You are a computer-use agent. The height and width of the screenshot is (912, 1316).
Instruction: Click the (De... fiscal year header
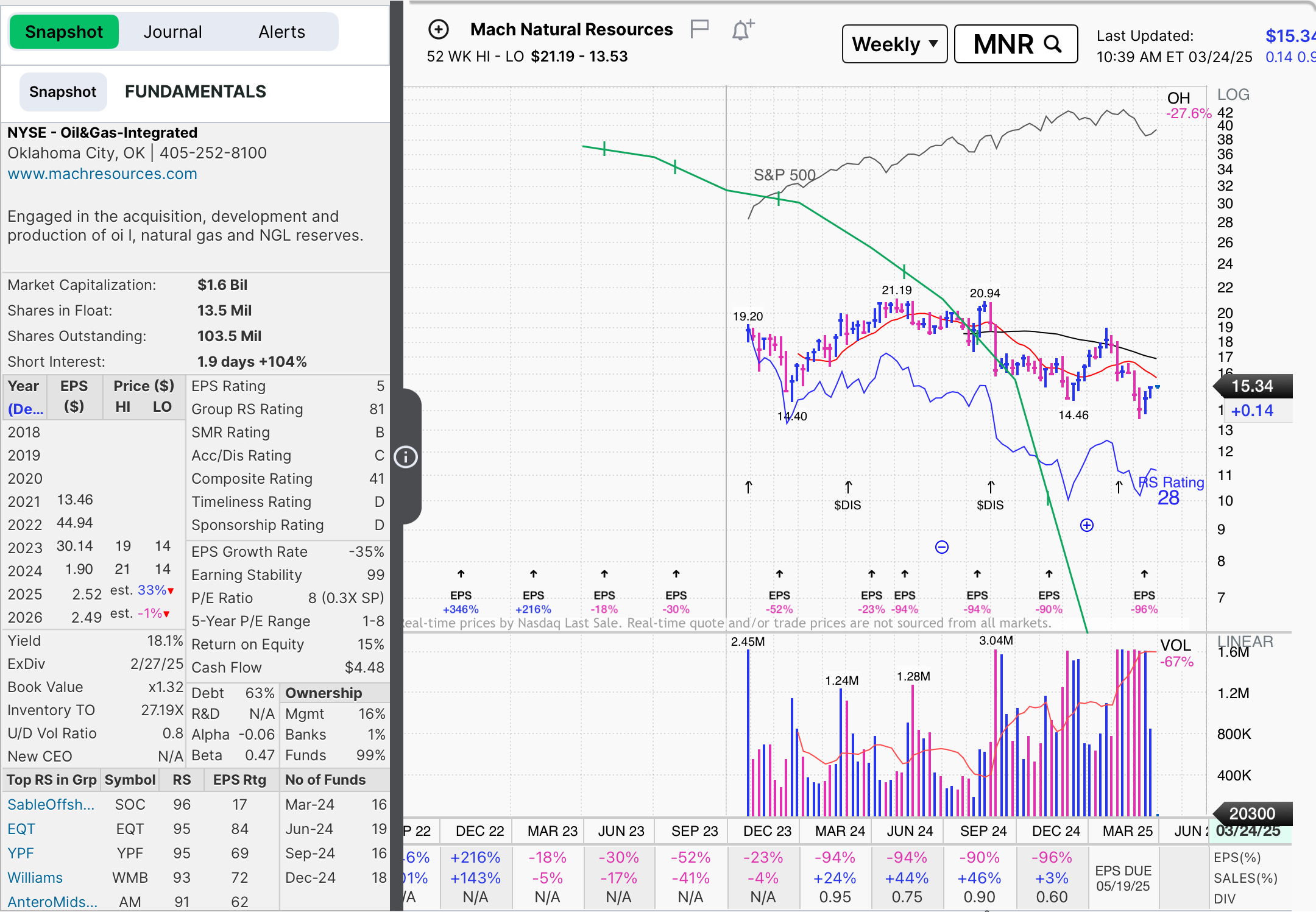point(26,409)
